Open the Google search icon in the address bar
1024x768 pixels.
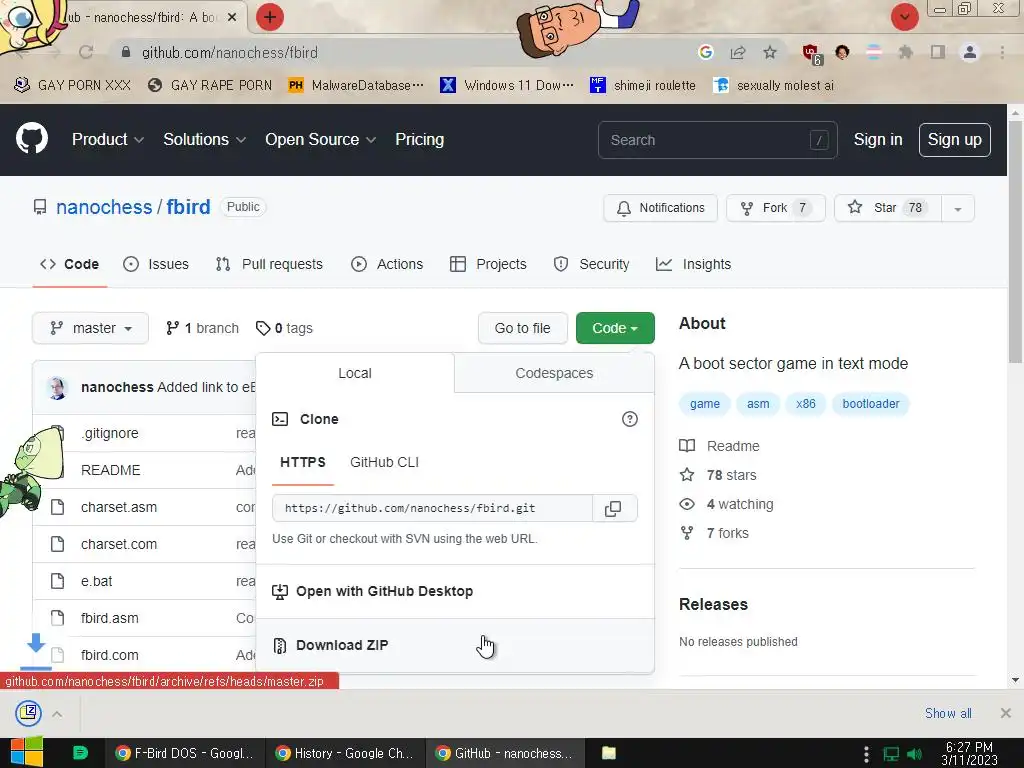click(x=705, y=52)
